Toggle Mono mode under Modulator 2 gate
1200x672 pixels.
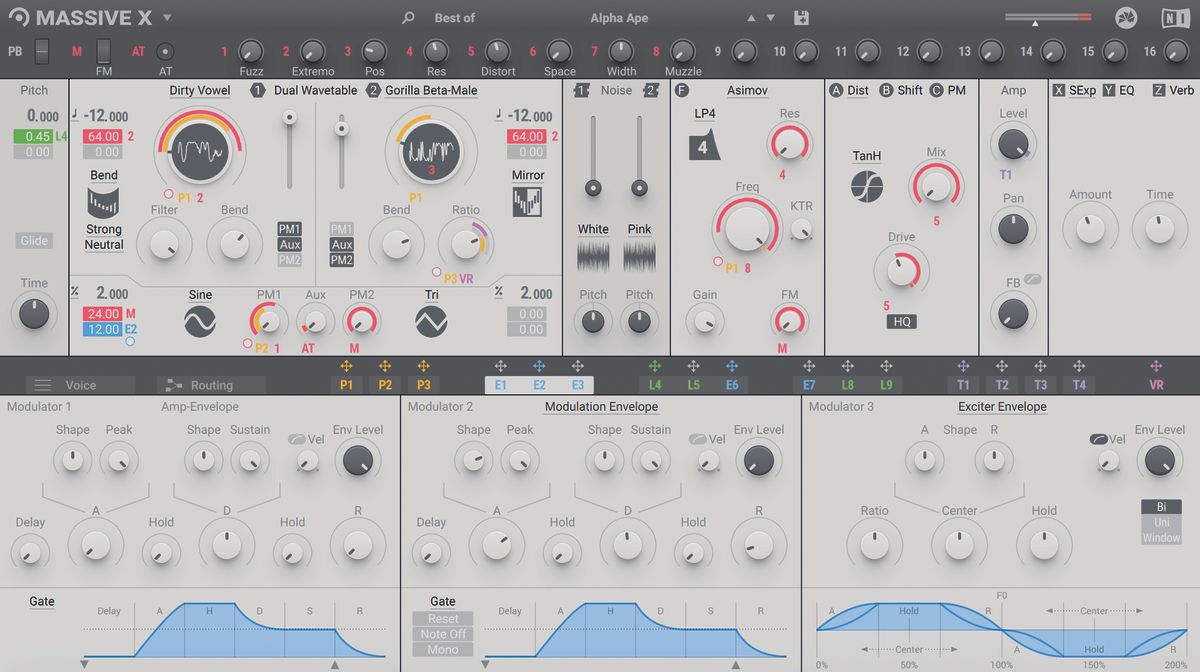(442, 649)
